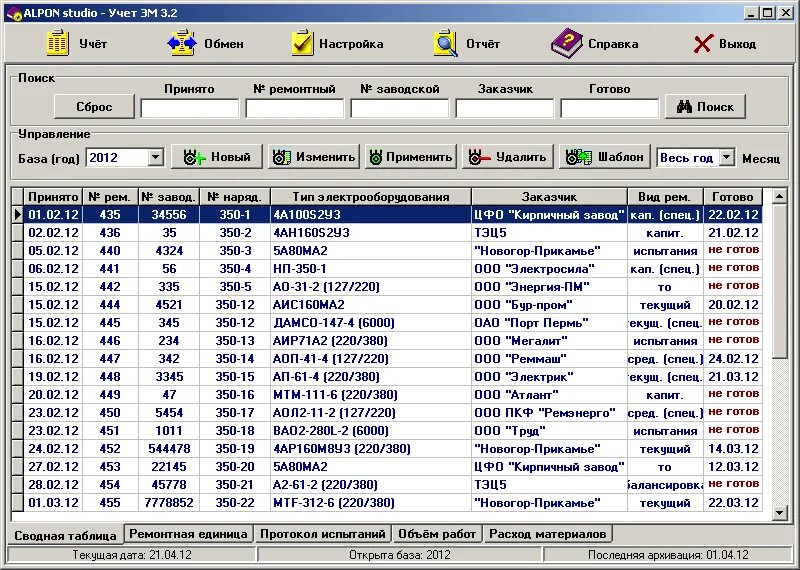
Task: Select the 5А80МА2 row numbered 440
Action: 388,251
